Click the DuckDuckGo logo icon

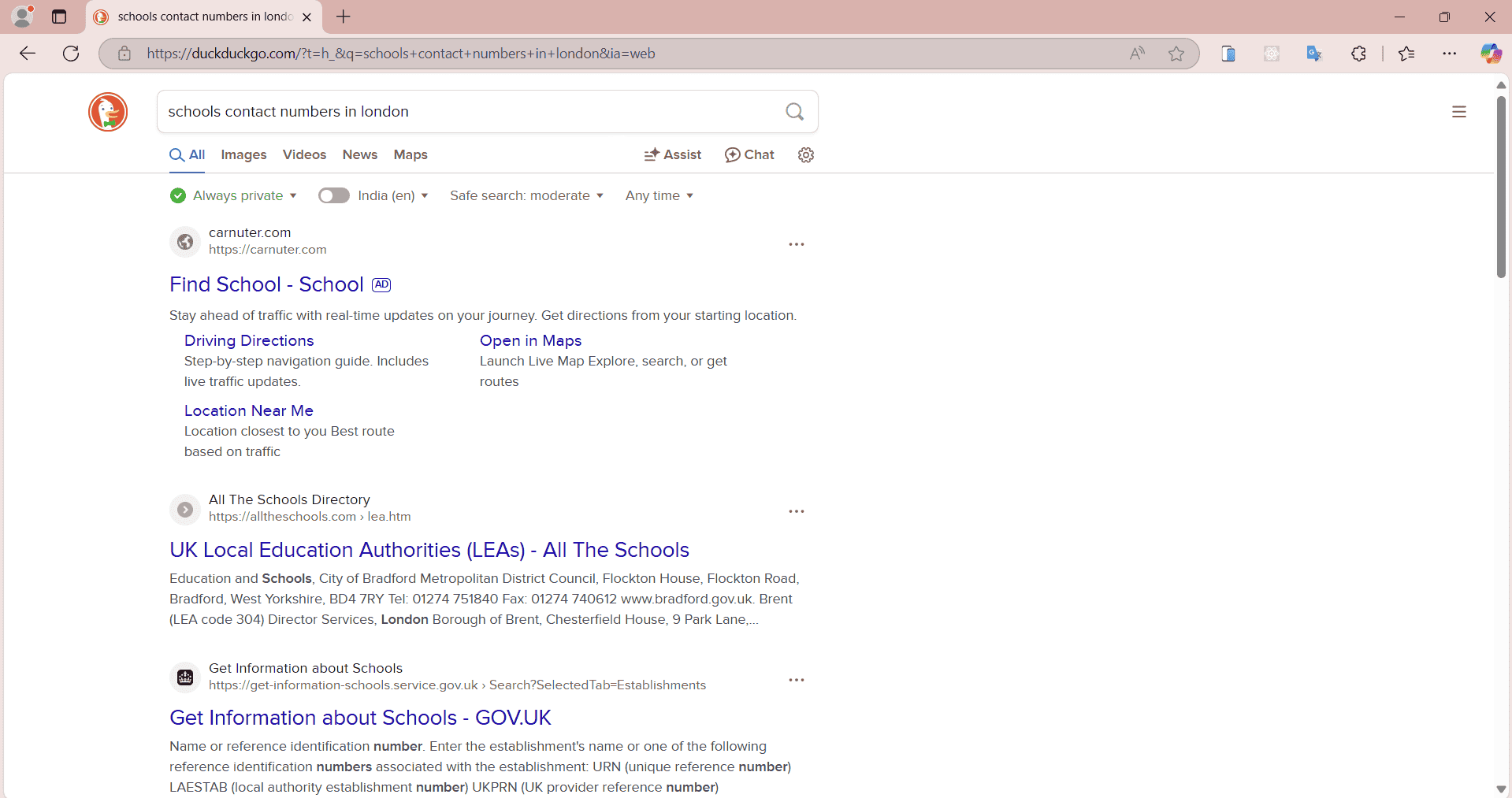pos(108,112)
